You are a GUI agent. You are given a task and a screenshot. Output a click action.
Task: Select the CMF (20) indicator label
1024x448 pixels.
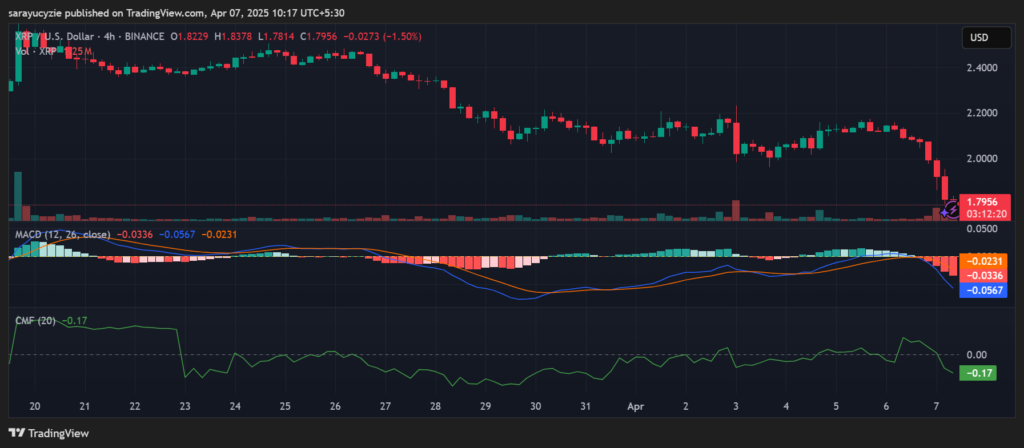tap(34, 320)
